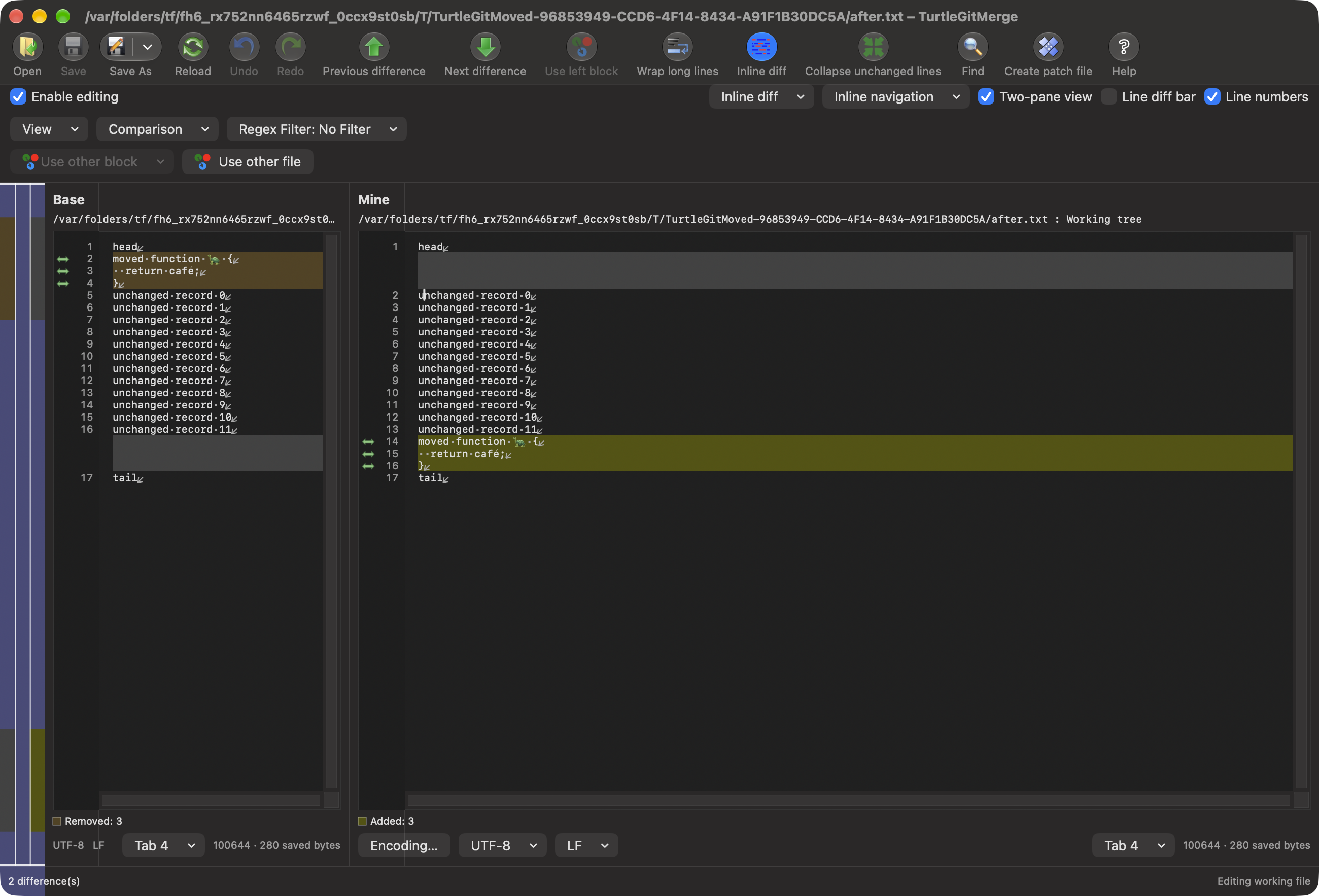The width and height of the screenshot is (1319, 896).
Task: Open the Use other block menu
Action: tap(92, 162)
